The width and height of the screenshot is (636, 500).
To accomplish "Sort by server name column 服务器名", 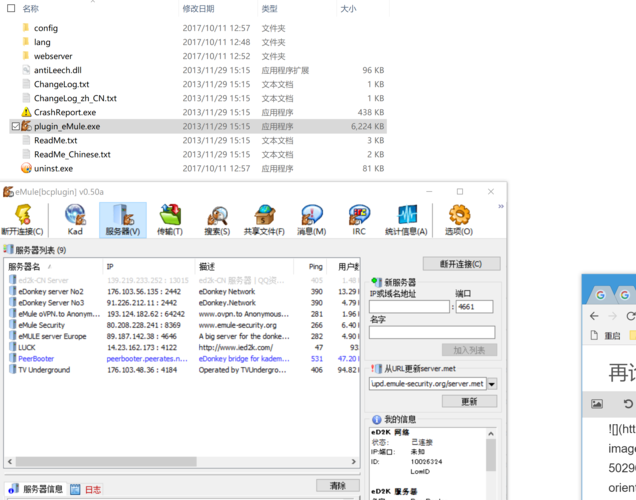I will coord(24,267).
